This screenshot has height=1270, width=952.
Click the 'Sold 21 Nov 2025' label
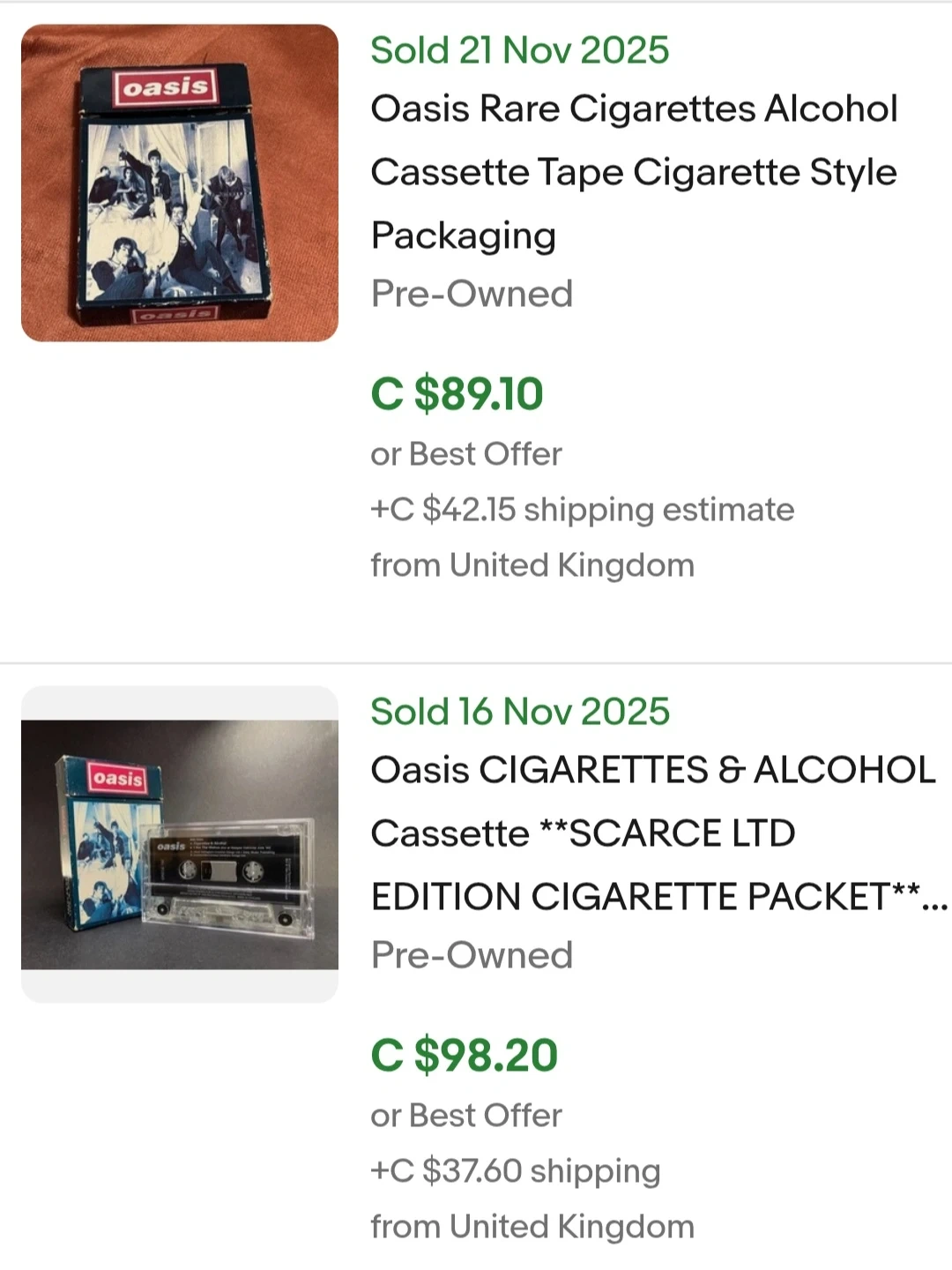519,50
